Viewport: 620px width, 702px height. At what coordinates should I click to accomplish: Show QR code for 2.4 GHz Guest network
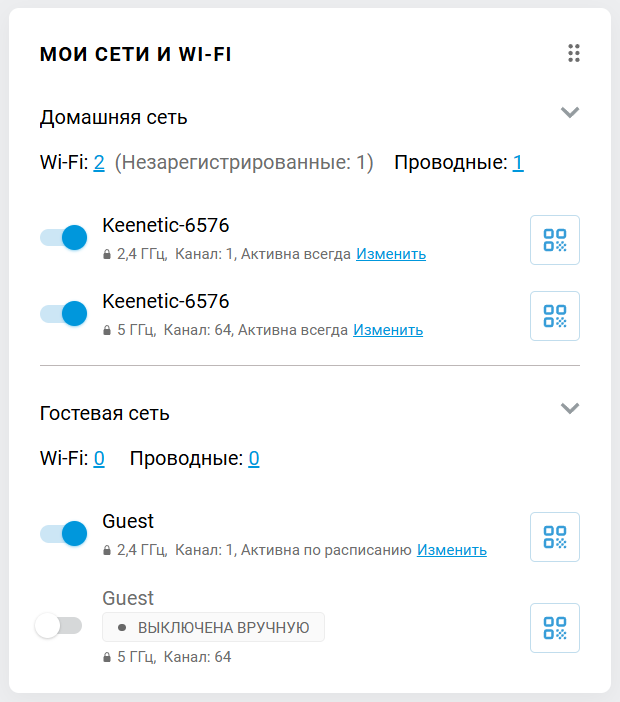554,537
